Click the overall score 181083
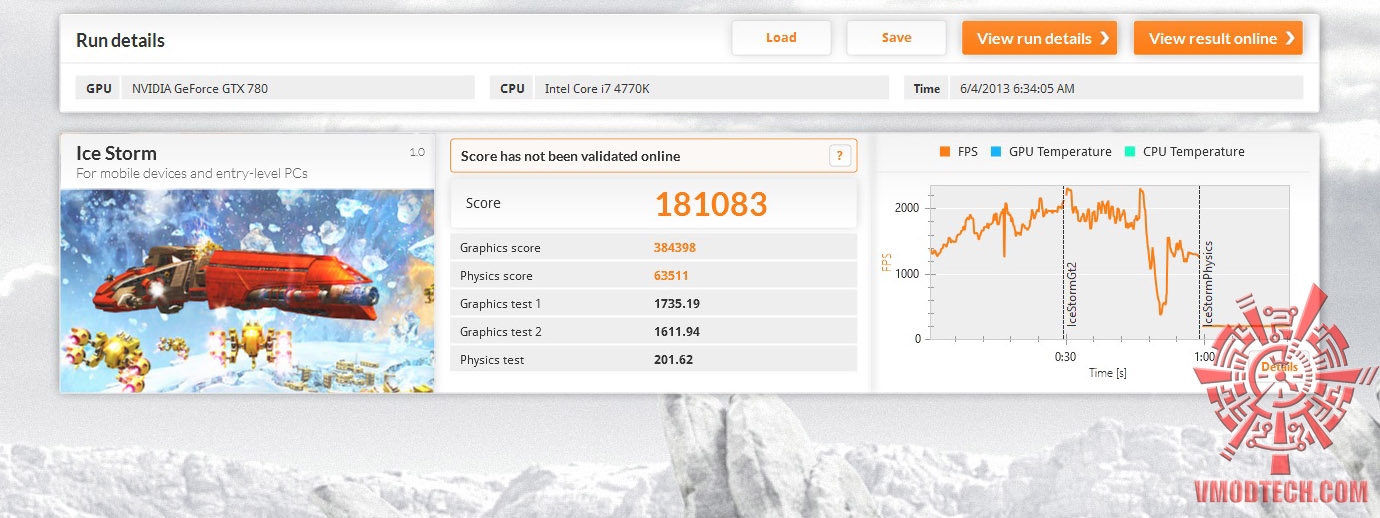 (711, 204)
